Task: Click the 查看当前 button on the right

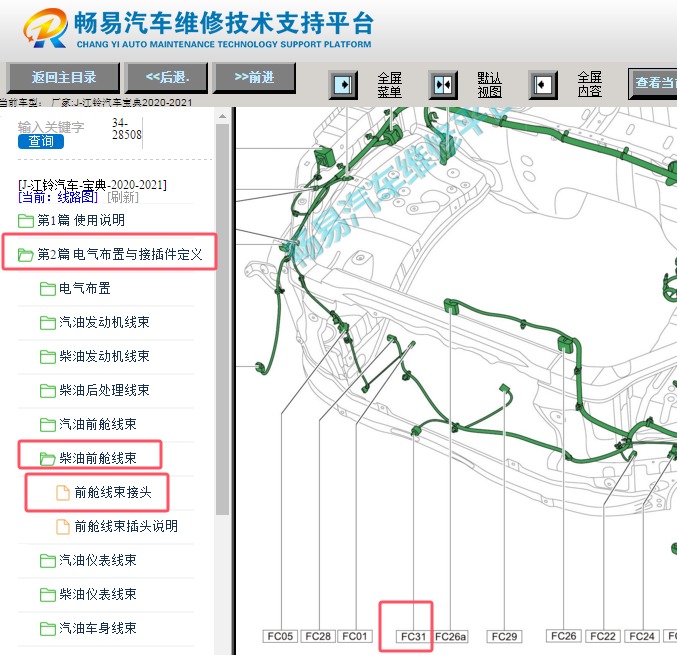Action: tap(653, 83)
